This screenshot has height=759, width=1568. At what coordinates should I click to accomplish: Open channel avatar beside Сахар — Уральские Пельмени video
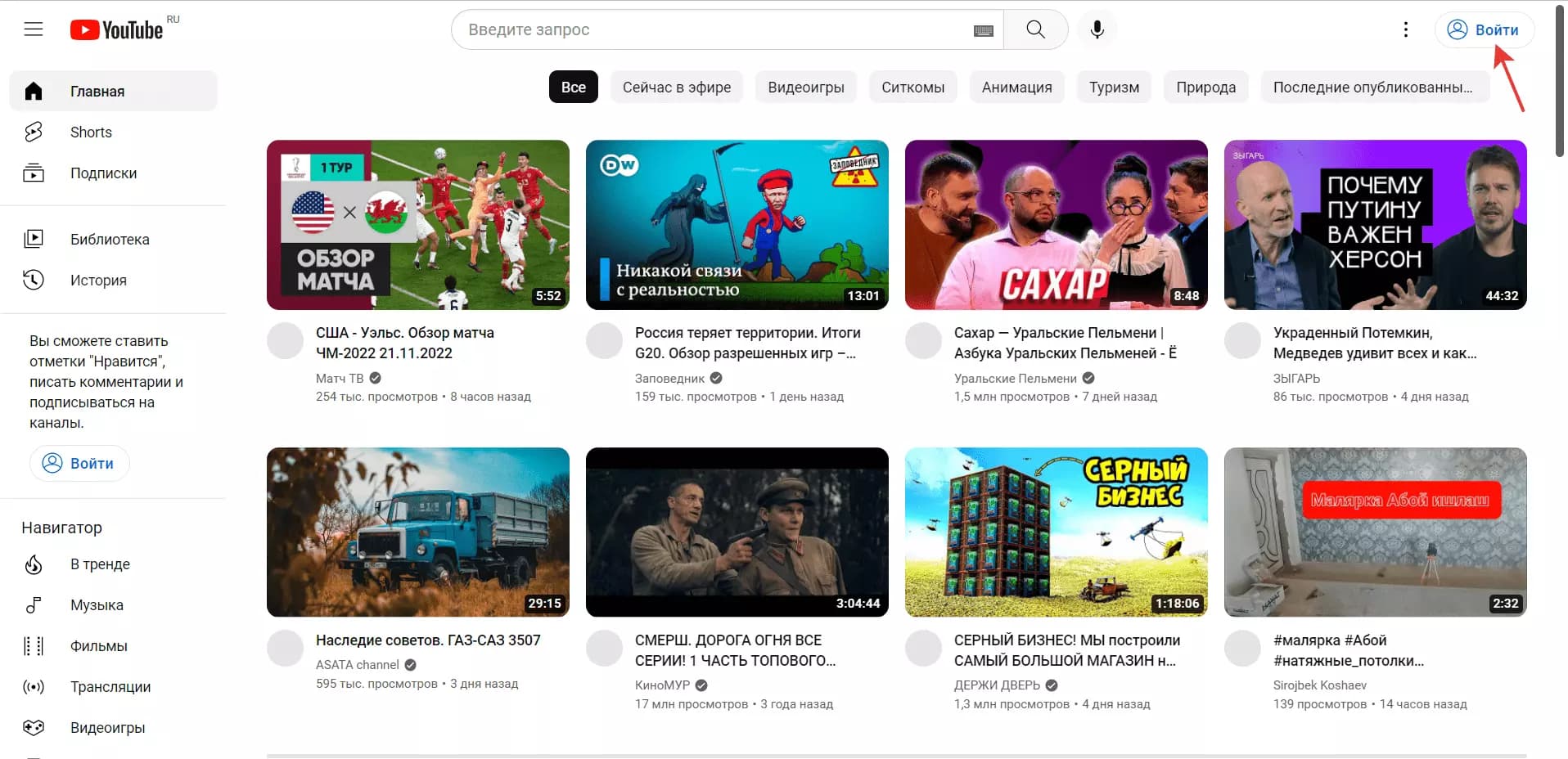click(924, 341)
